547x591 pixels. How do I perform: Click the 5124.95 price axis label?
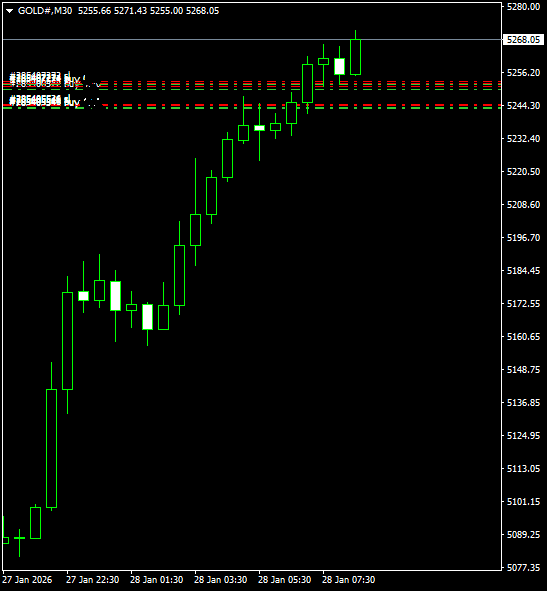pos(523,435)
